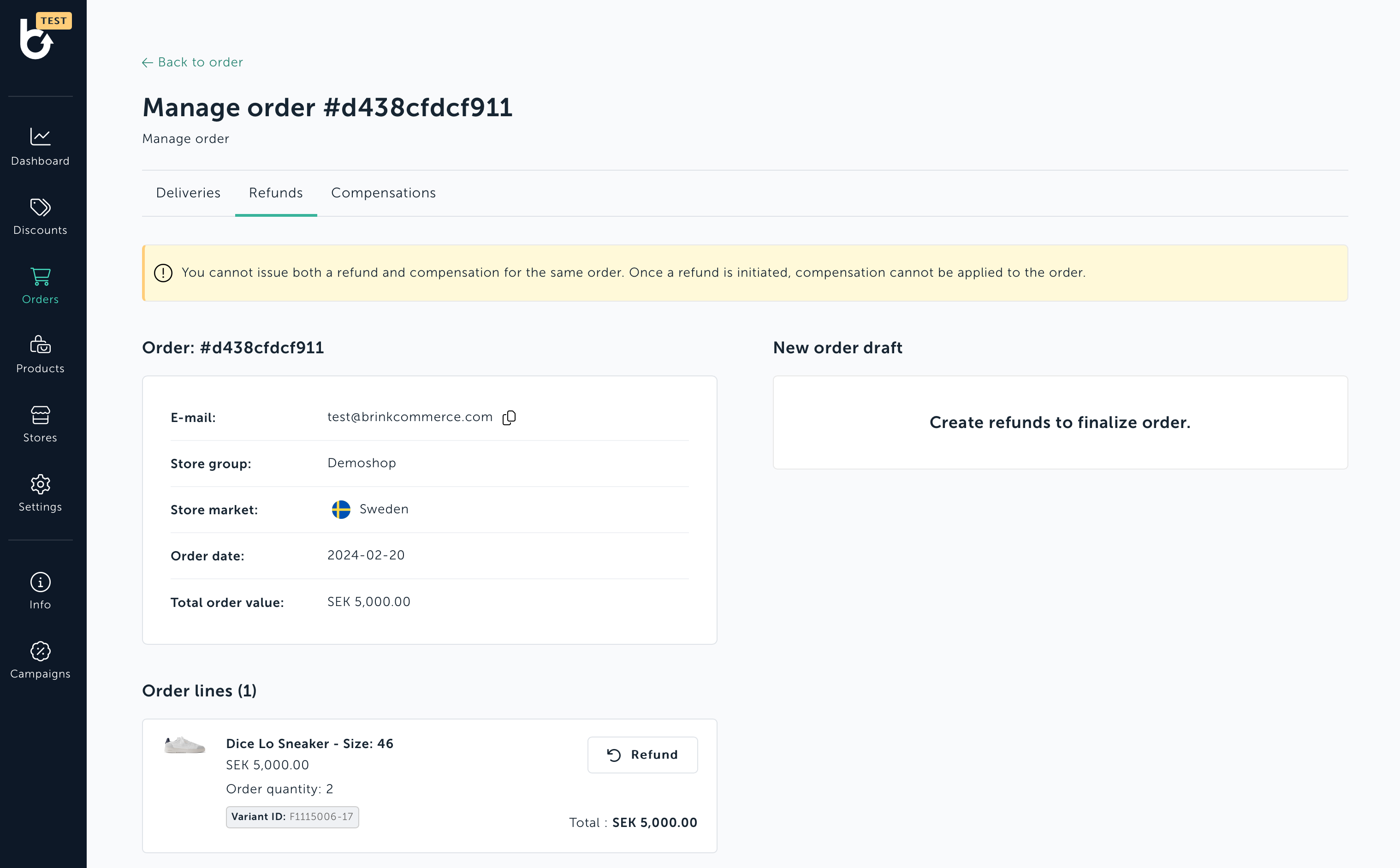Click the Demoshop store group value
The image size is (1400, 868).
pos(362,463)
